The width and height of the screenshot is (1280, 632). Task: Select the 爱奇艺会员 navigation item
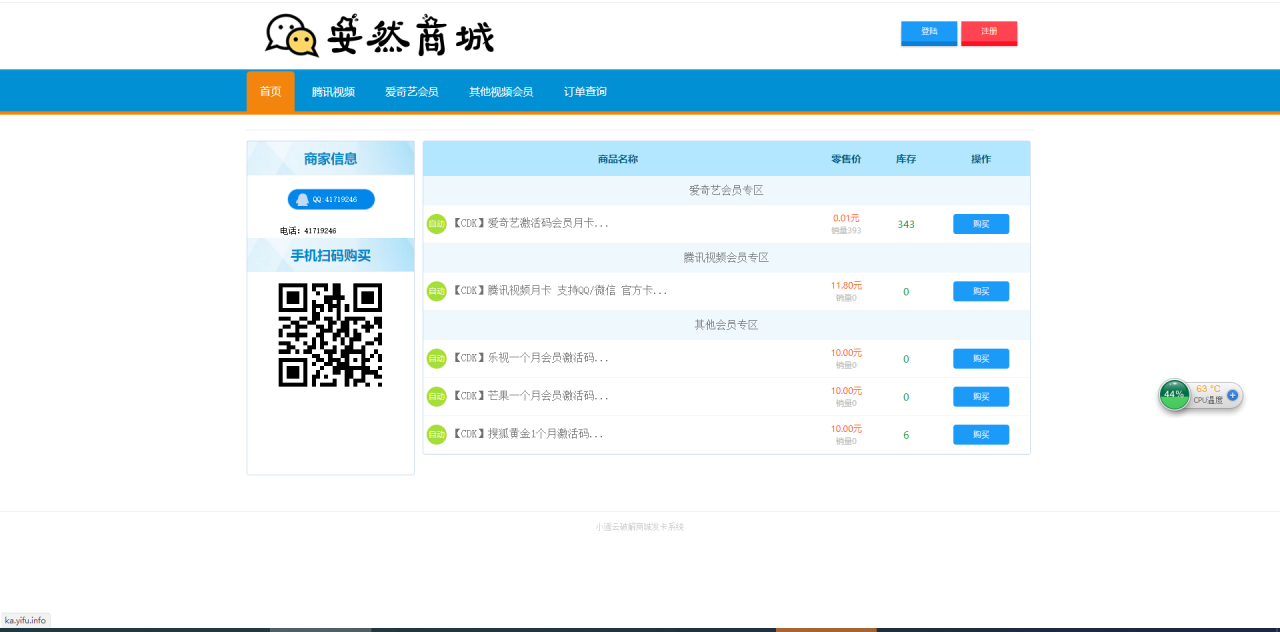pyautogui.click(x=411, y=90)
